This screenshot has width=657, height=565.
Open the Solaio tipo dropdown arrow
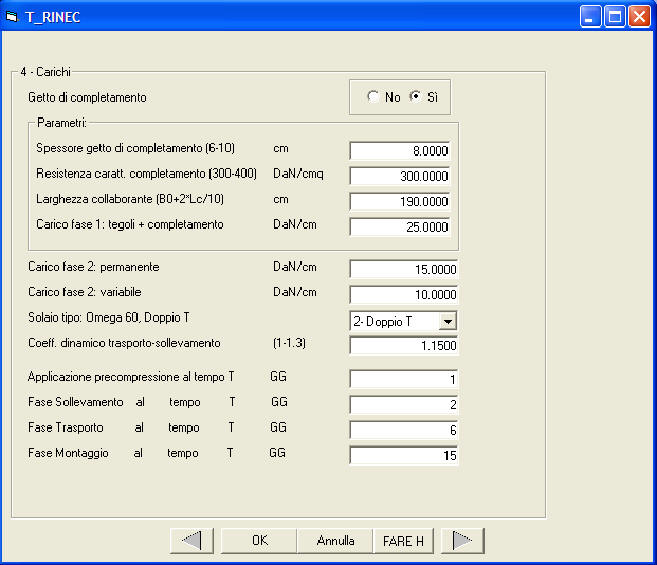(448, 321)
